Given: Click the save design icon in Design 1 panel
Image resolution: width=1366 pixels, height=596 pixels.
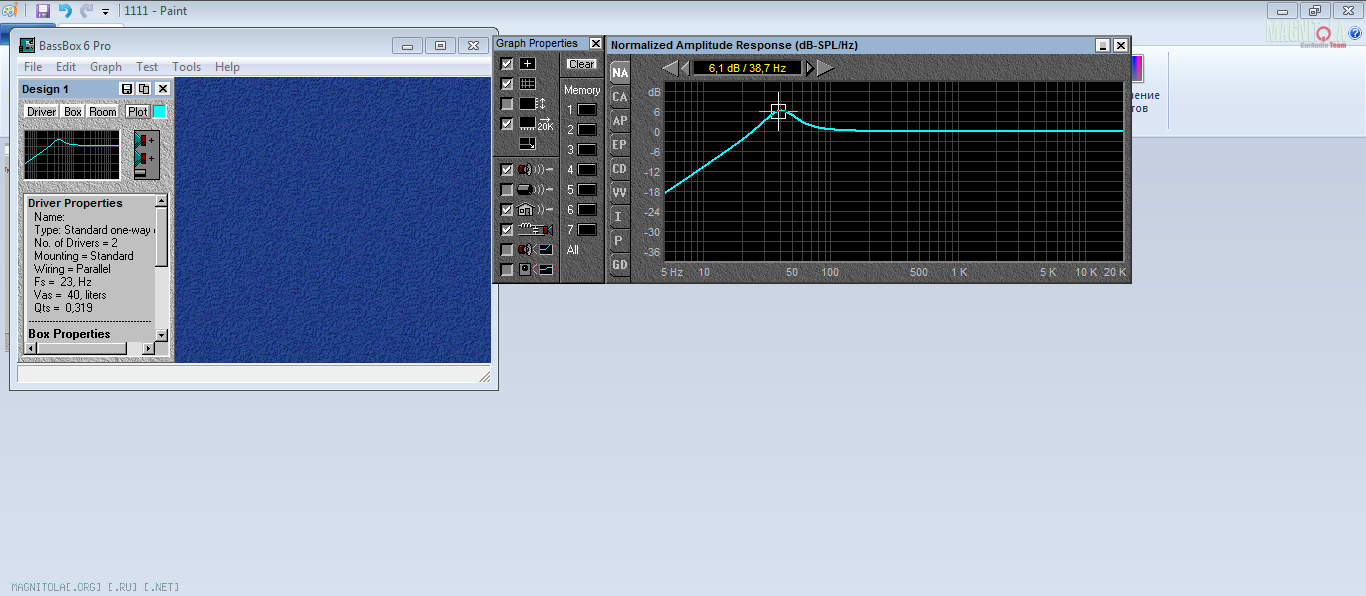Looking at the screenshot, I should [127, 89].
